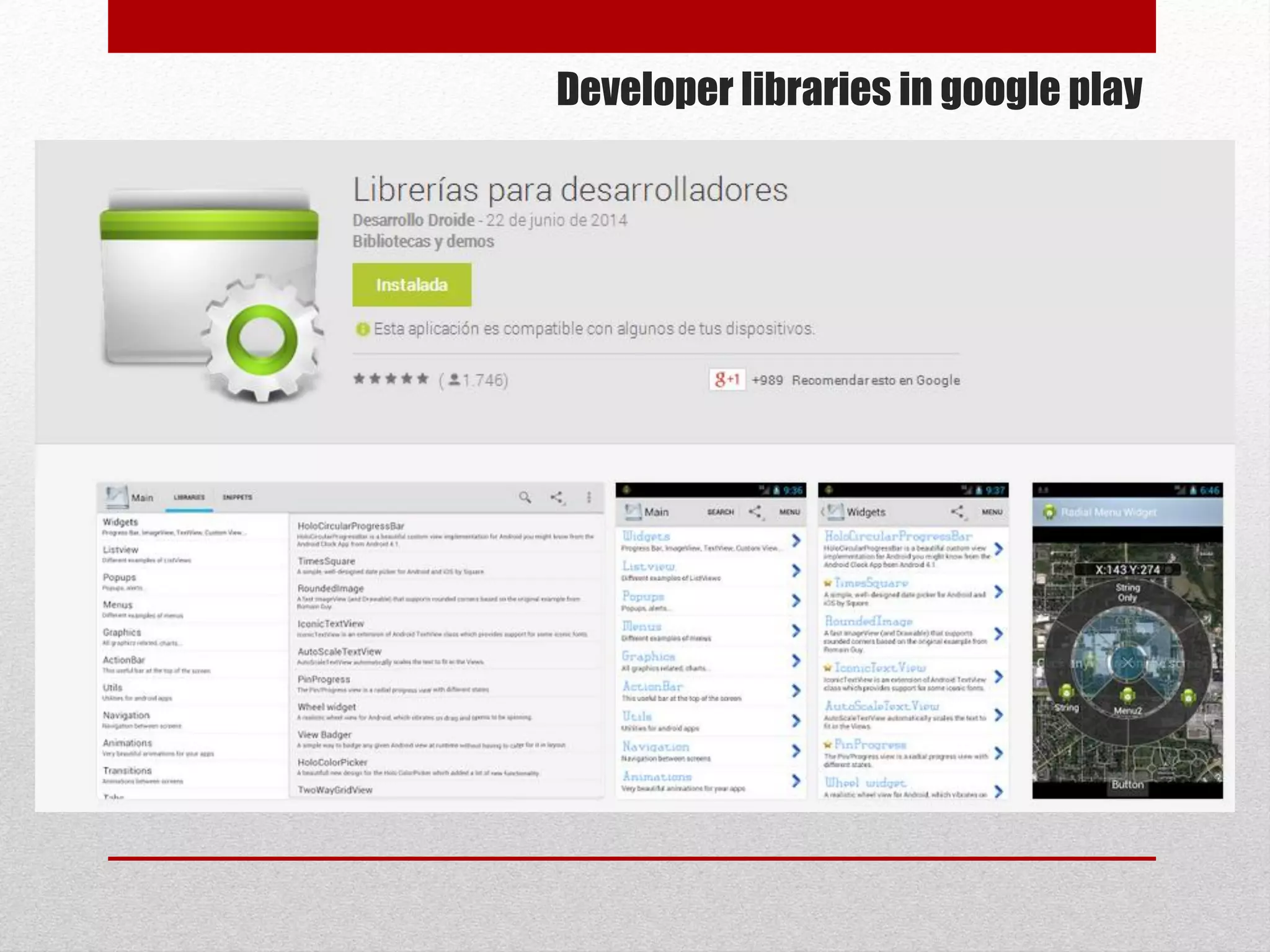Open IconicTextView in tablet library list
1270x952 pixels.
pyautogui.click(x=446, y=628)
